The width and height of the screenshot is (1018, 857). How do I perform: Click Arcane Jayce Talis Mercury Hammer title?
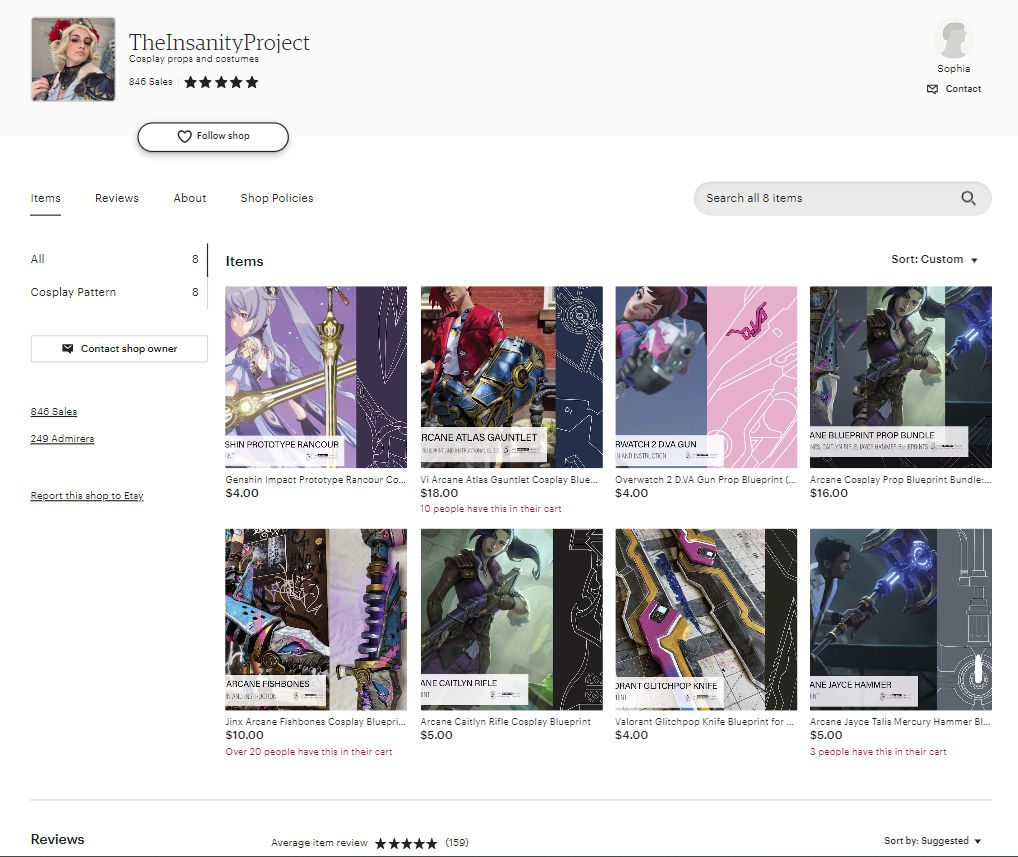[900, 722]
